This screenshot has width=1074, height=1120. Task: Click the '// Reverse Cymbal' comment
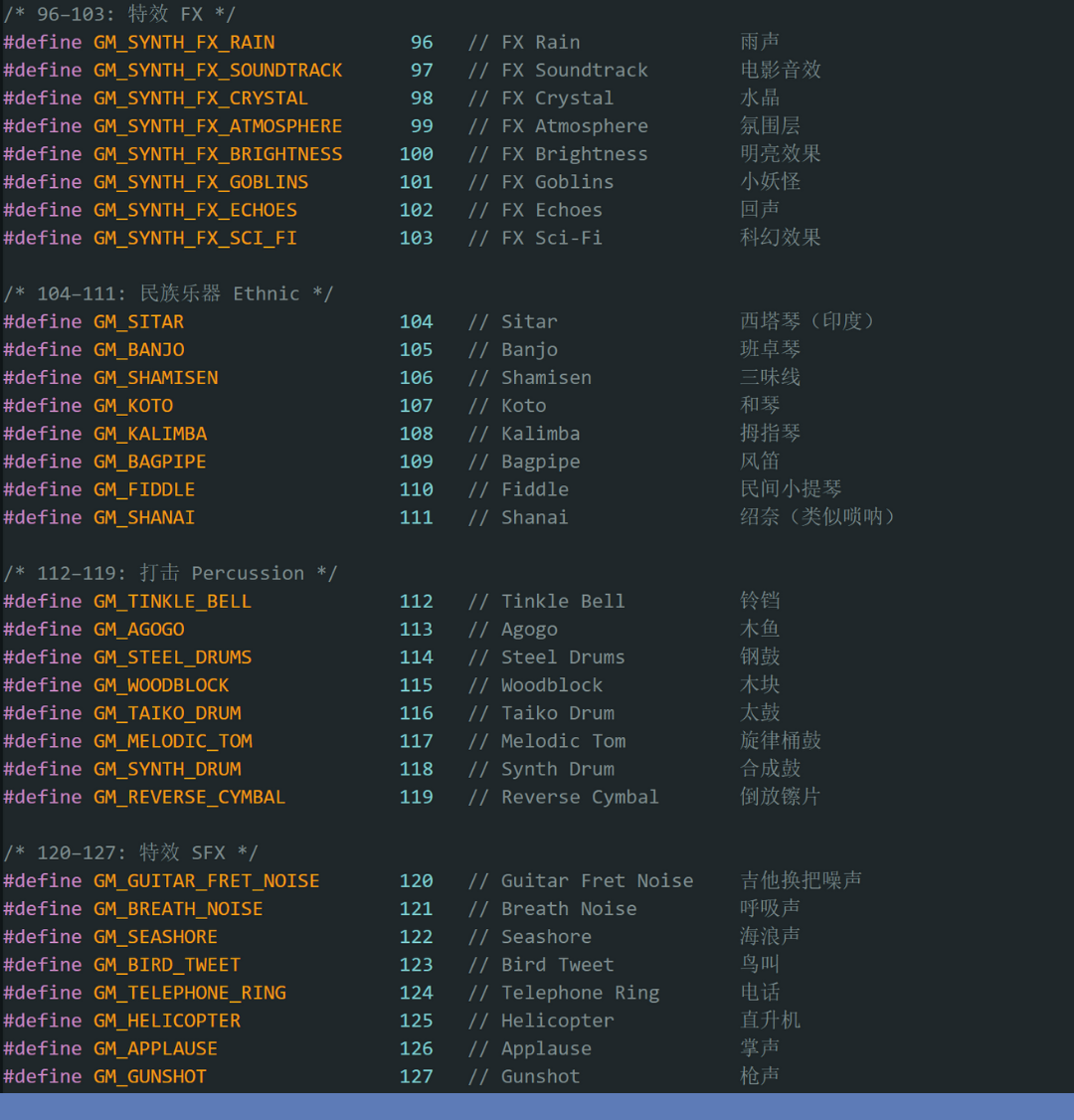tap(563, 797)
